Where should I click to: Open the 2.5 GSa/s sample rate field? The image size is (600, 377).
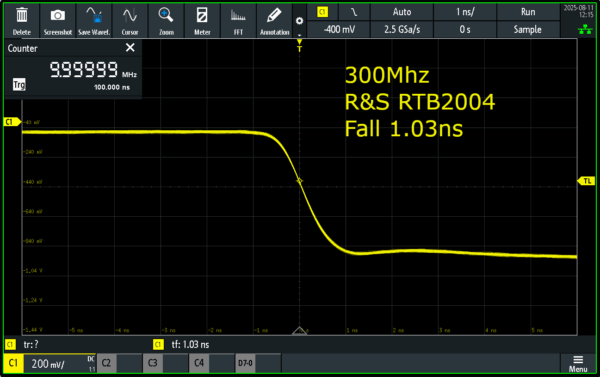[402, 29]
